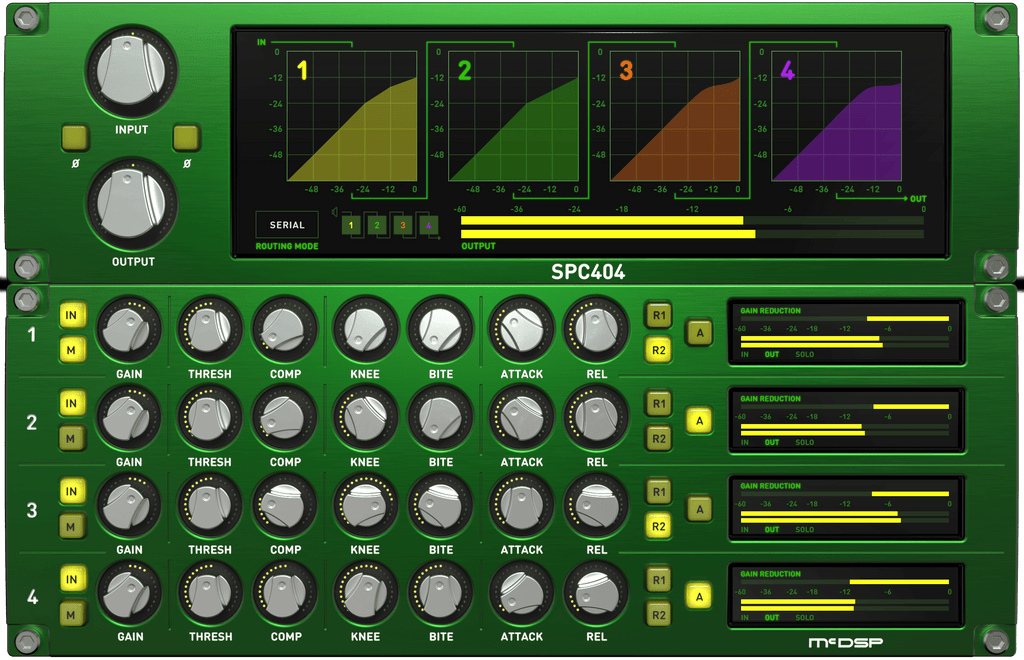The width and height of the screenshot is (1024, 660).
Task: Enable R1 for band 1
Action: coord(658,315)
